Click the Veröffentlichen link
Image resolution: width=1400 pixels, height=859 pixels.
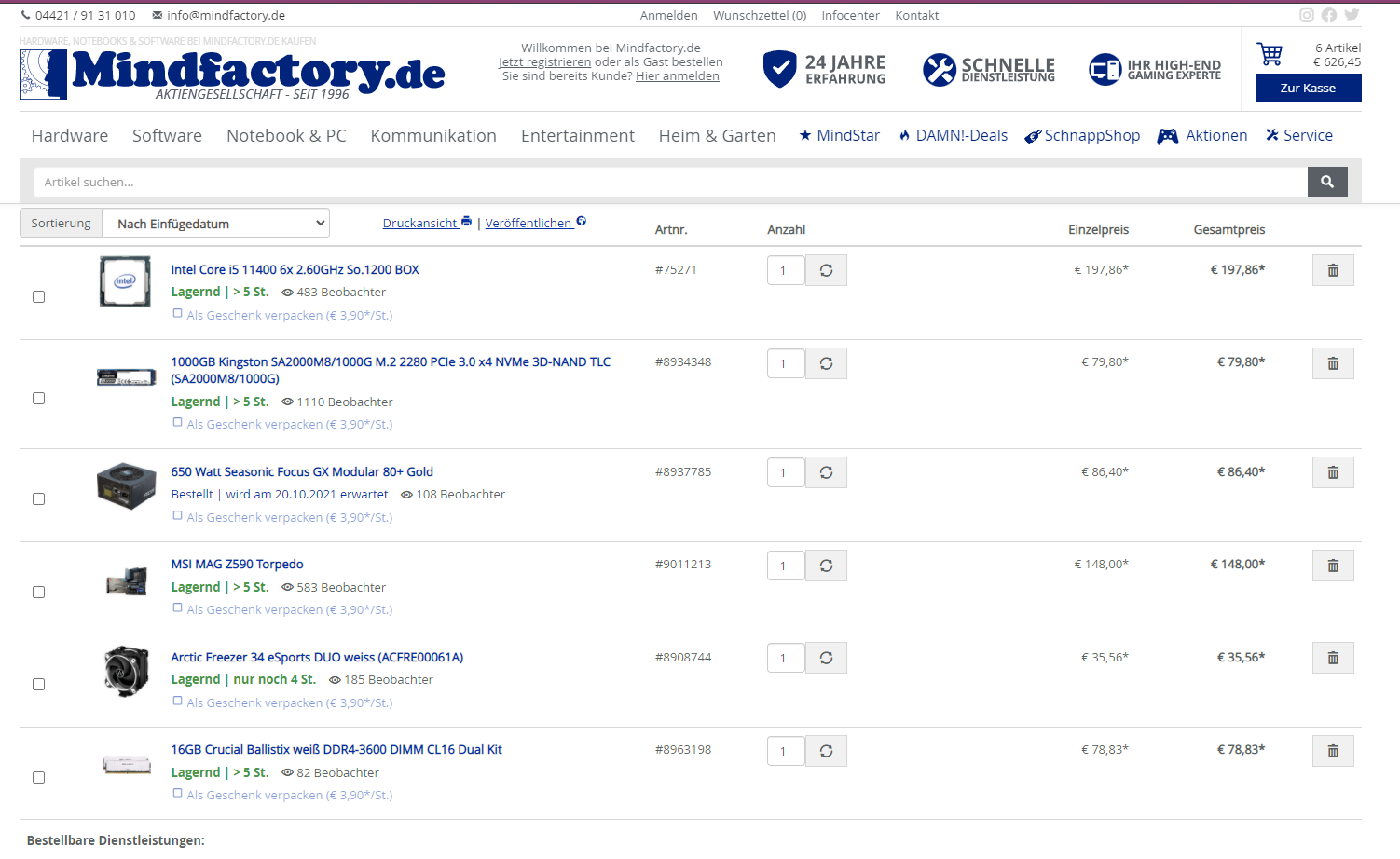pos(536,223)
